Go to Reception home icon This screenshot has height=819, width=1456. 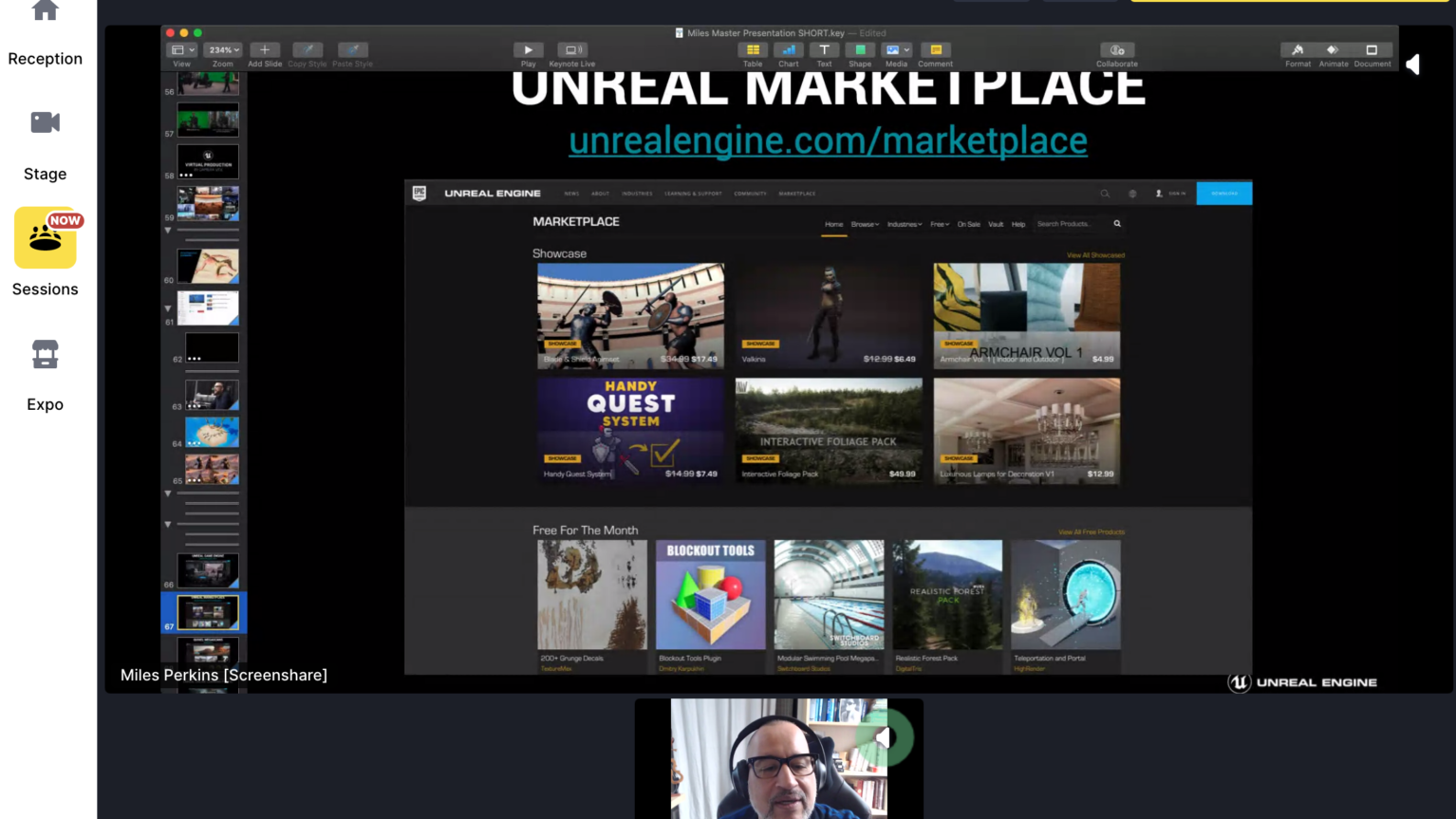(x=45, y=11)
